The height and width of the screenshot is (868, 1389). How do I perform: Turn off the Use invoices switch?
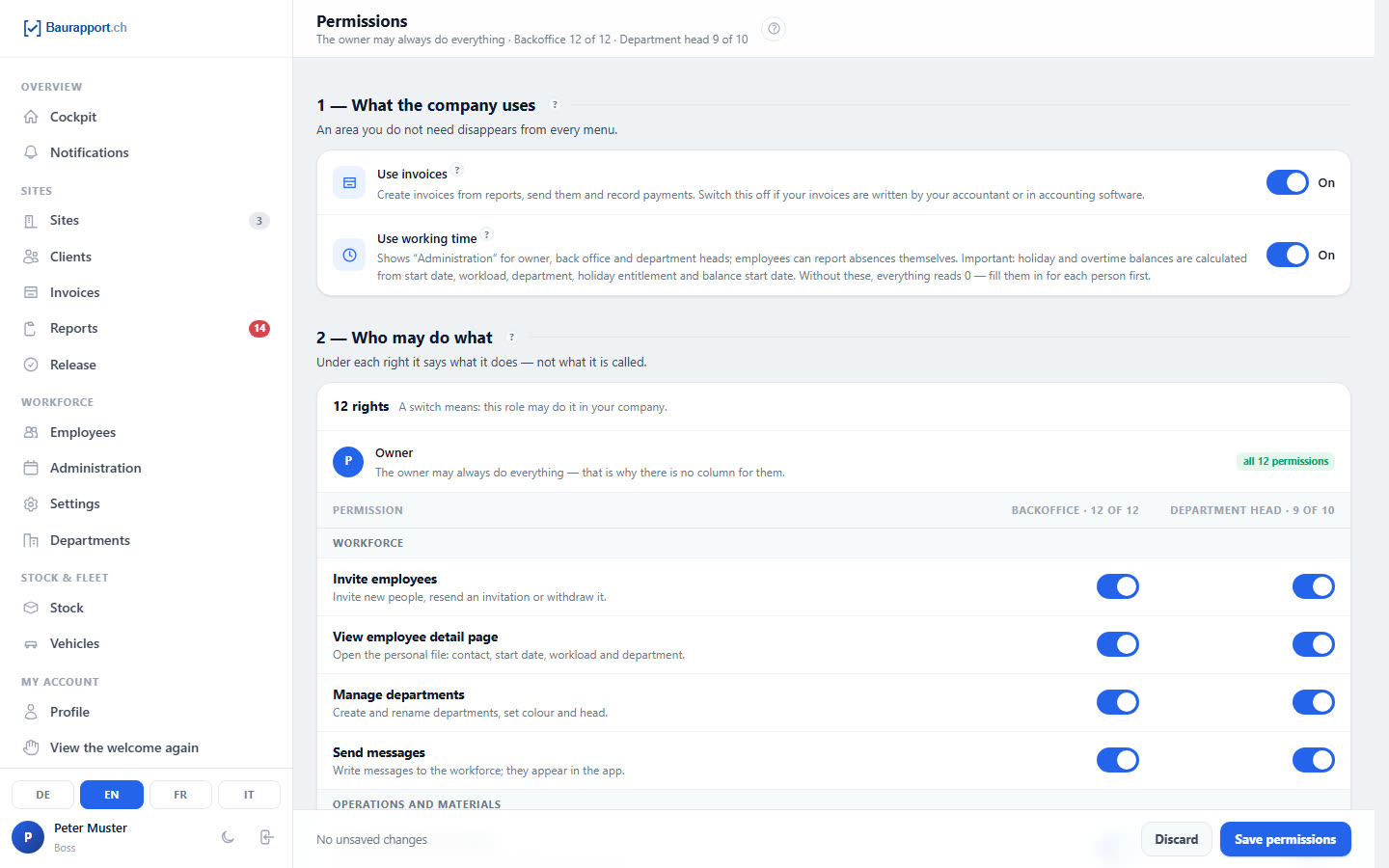1287,182
